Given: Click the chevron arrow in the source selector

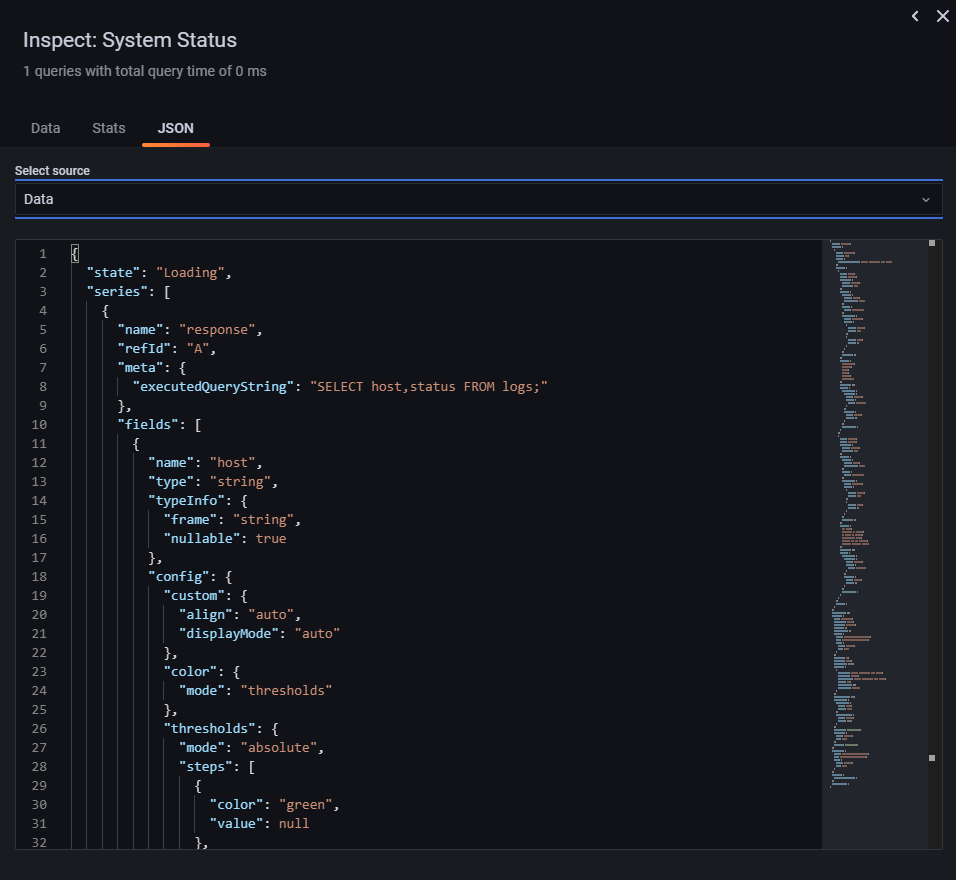Looking at the screenshot, I should [x=926, y=199].
